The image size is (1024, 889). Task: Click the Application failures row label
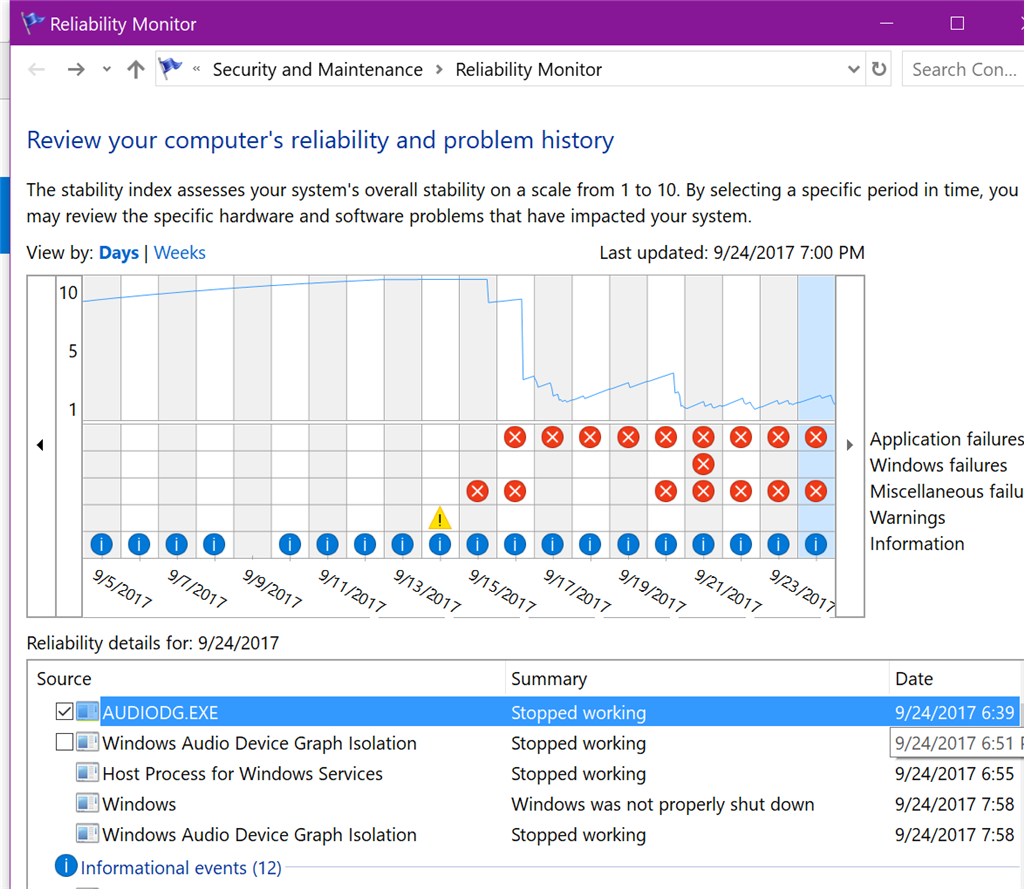[947, 439]
